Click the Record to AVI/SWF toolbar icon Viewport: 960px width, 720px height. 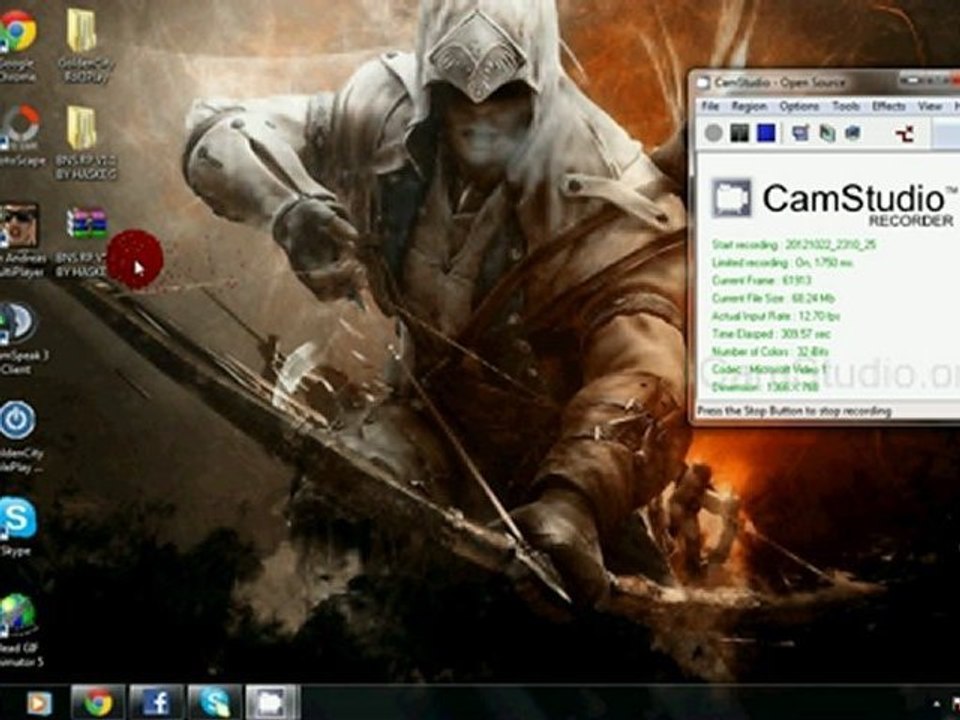[x=827, y=133]
